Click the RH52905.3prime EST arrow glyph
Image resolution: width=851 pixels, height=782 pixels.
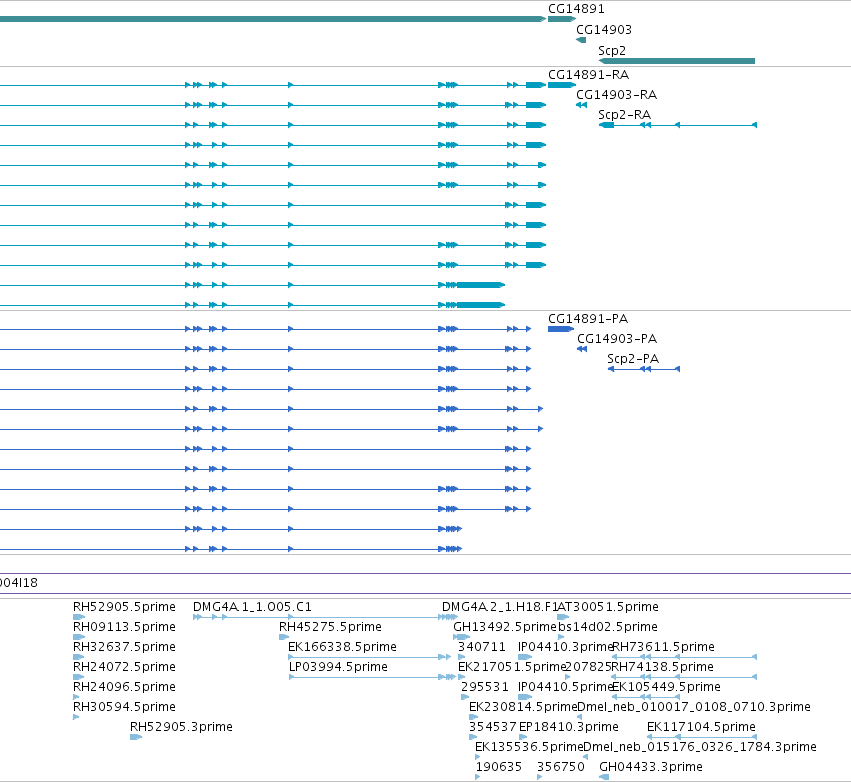coord(136,737)
